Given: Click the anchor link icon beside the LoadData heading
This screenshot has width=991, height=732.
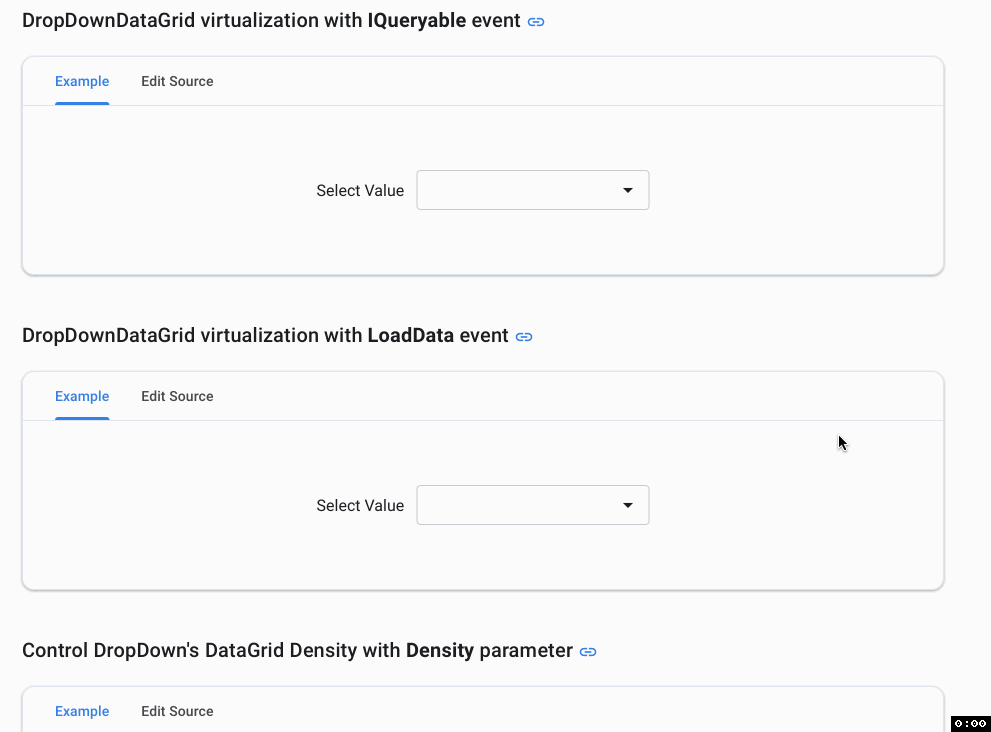Looking at the screenshot, I should [524, 336].
